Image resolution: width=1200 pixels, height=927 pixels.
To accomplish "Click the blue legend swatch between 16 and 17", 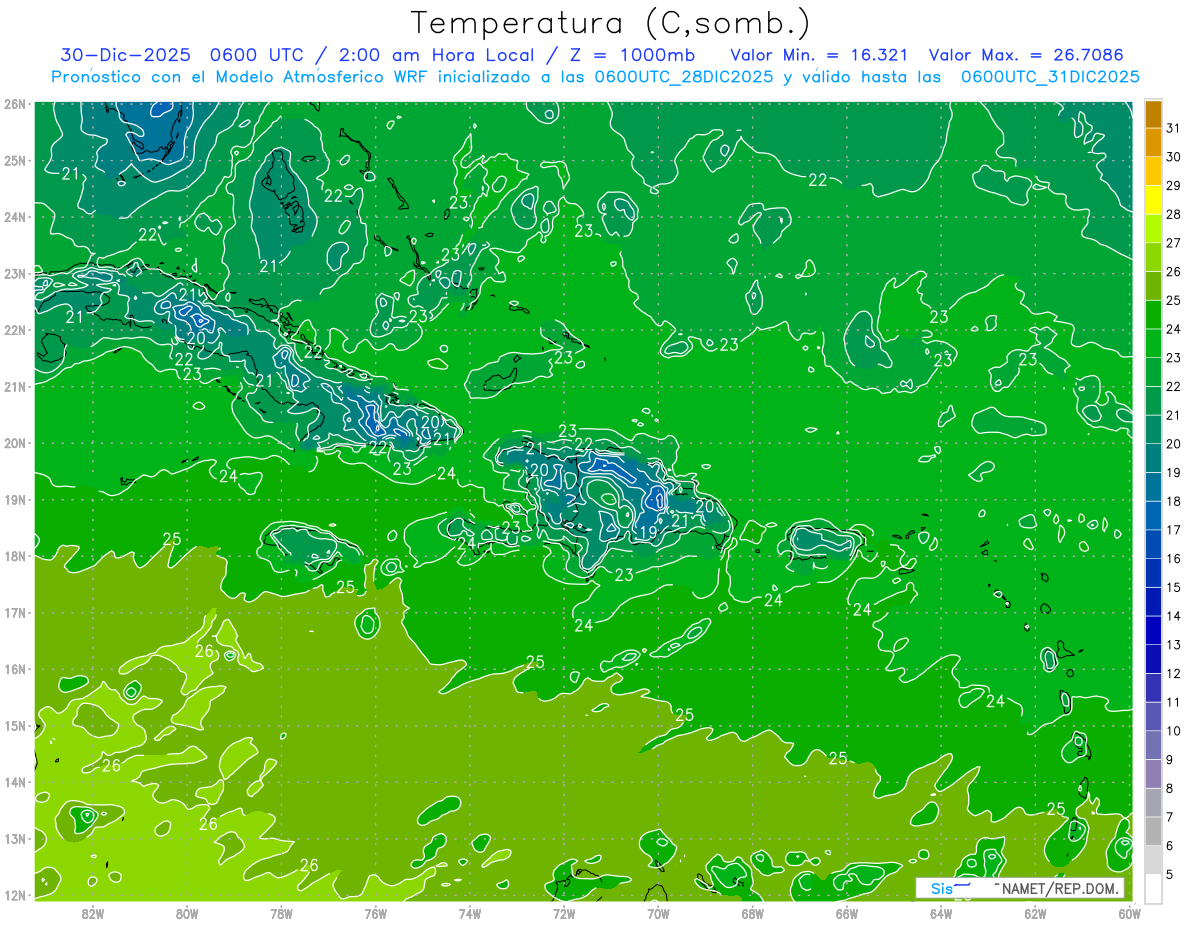I will click(x=1153, y=543).
